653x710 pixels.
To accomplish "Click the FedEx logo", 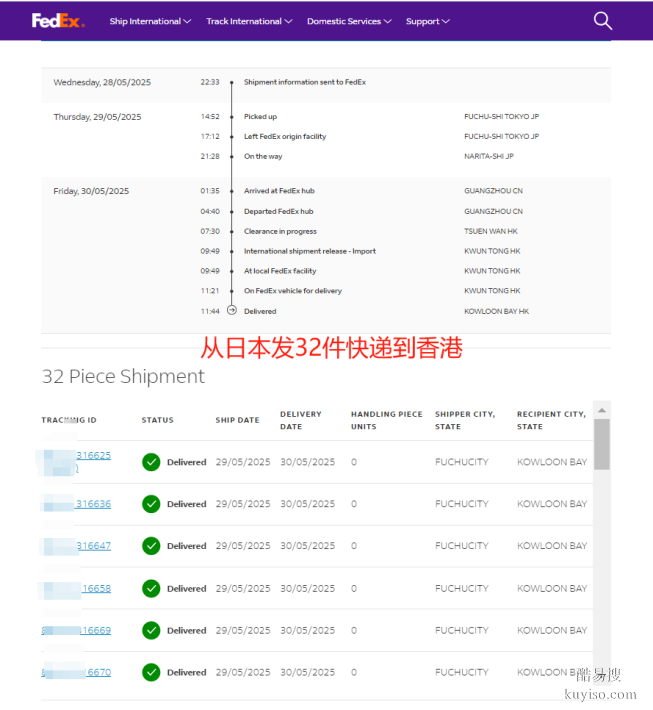I will pyautogui.click(x=58, y=21).
